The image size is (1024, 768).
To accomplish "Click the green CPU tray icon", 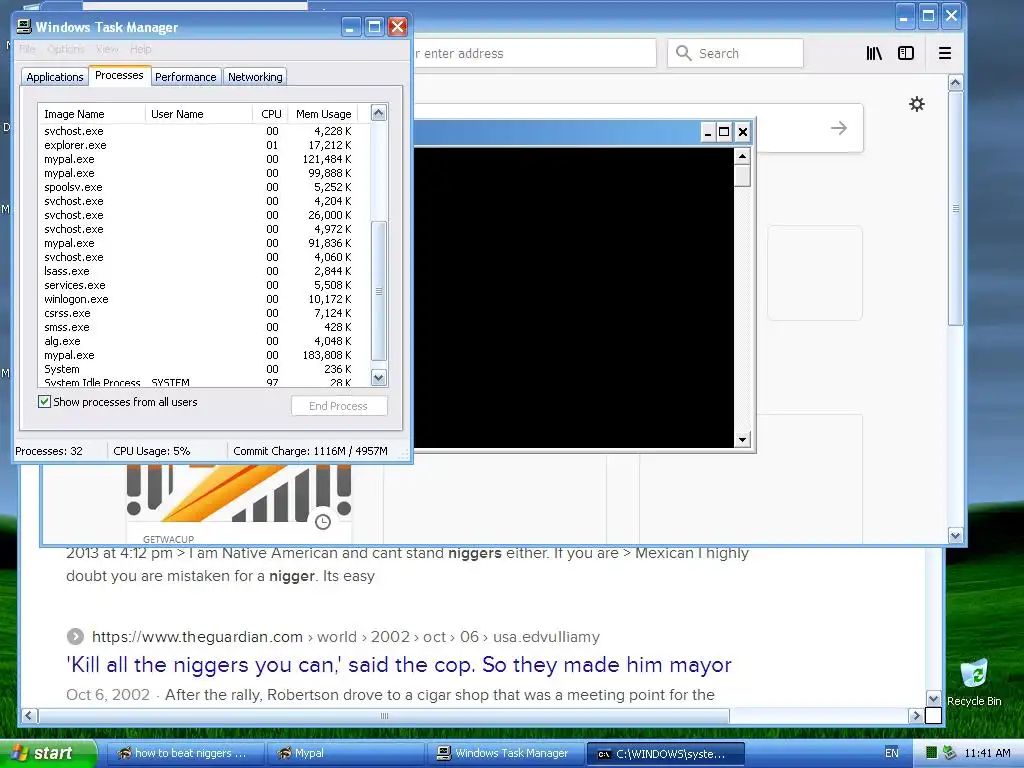I will tap(931, 753).
